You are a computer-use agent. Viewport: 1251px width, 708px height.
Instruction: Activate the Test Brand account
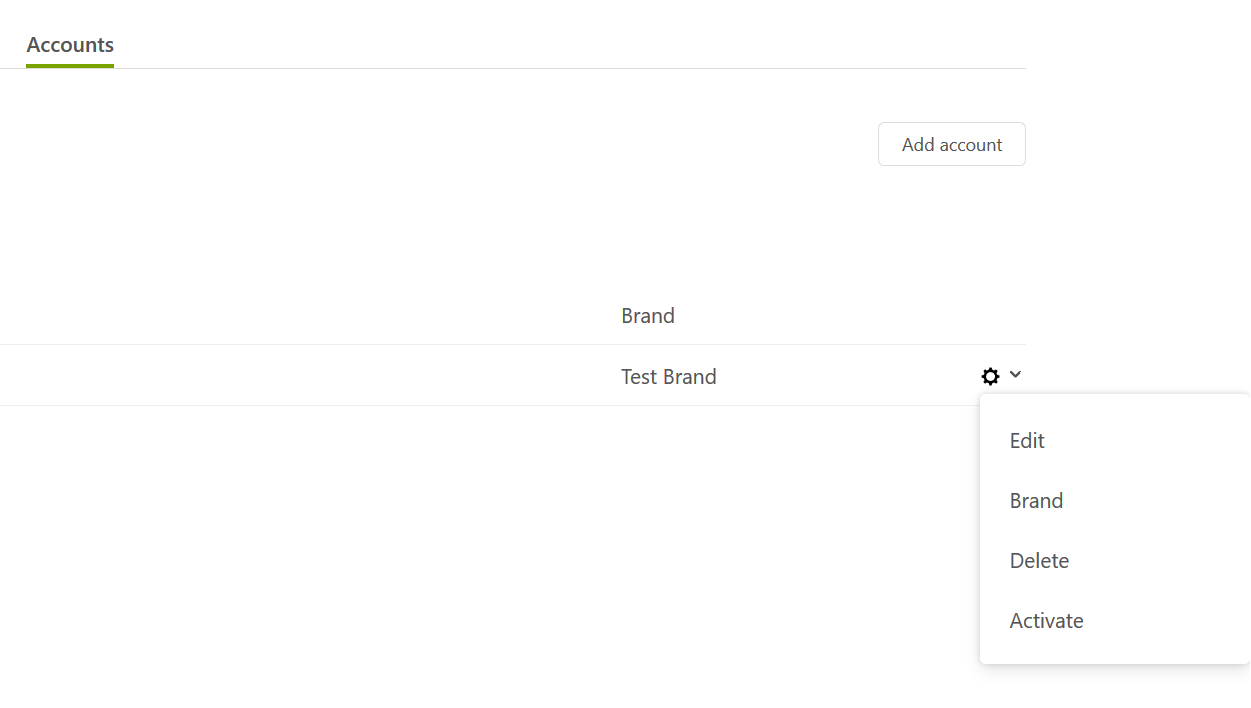(x=1046, y=621)
